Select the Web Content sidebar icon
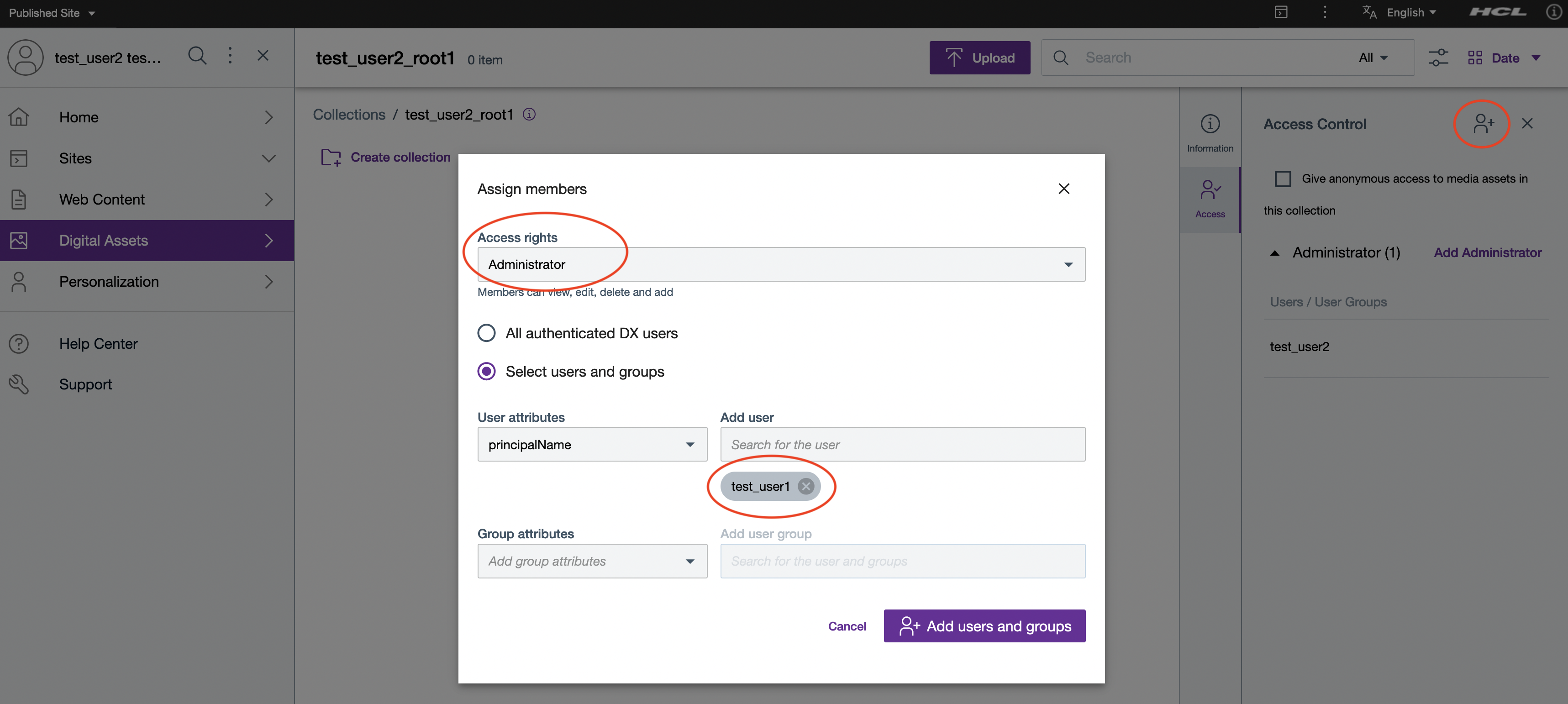Viewport: 1568px width, 704px height. tap(18, 199)
